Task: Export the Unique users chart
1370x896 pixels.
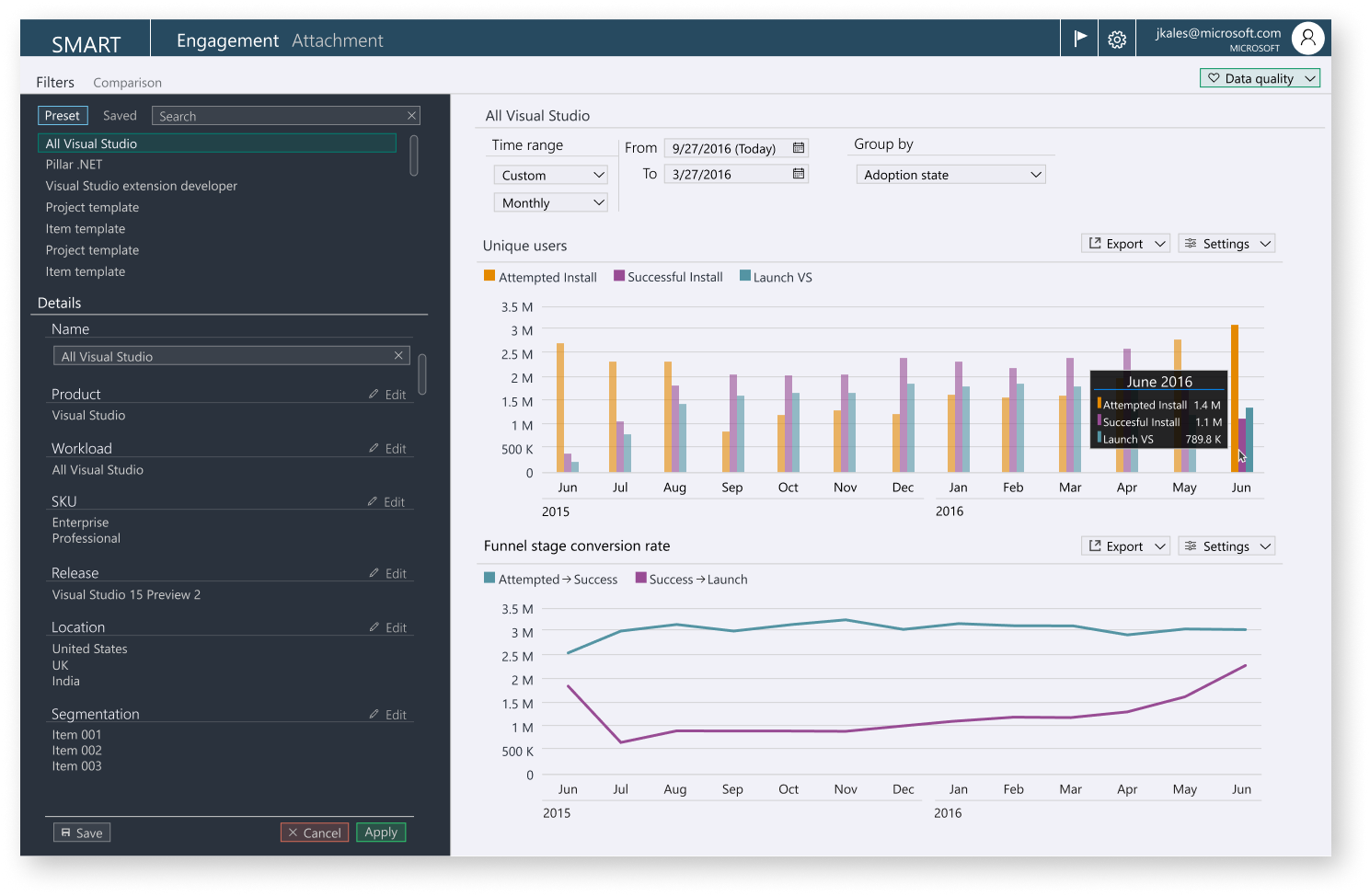Action: pyautogui.click(x=1126, y=244)
